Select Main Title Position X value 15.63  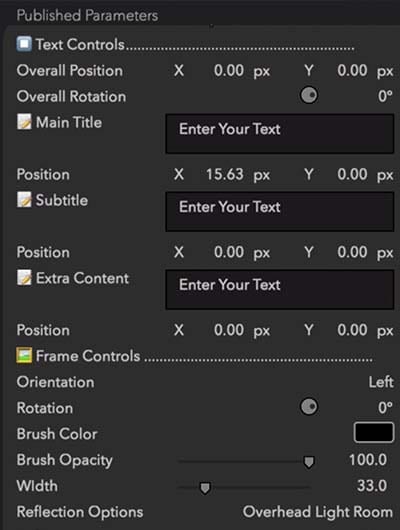point(225,175)
